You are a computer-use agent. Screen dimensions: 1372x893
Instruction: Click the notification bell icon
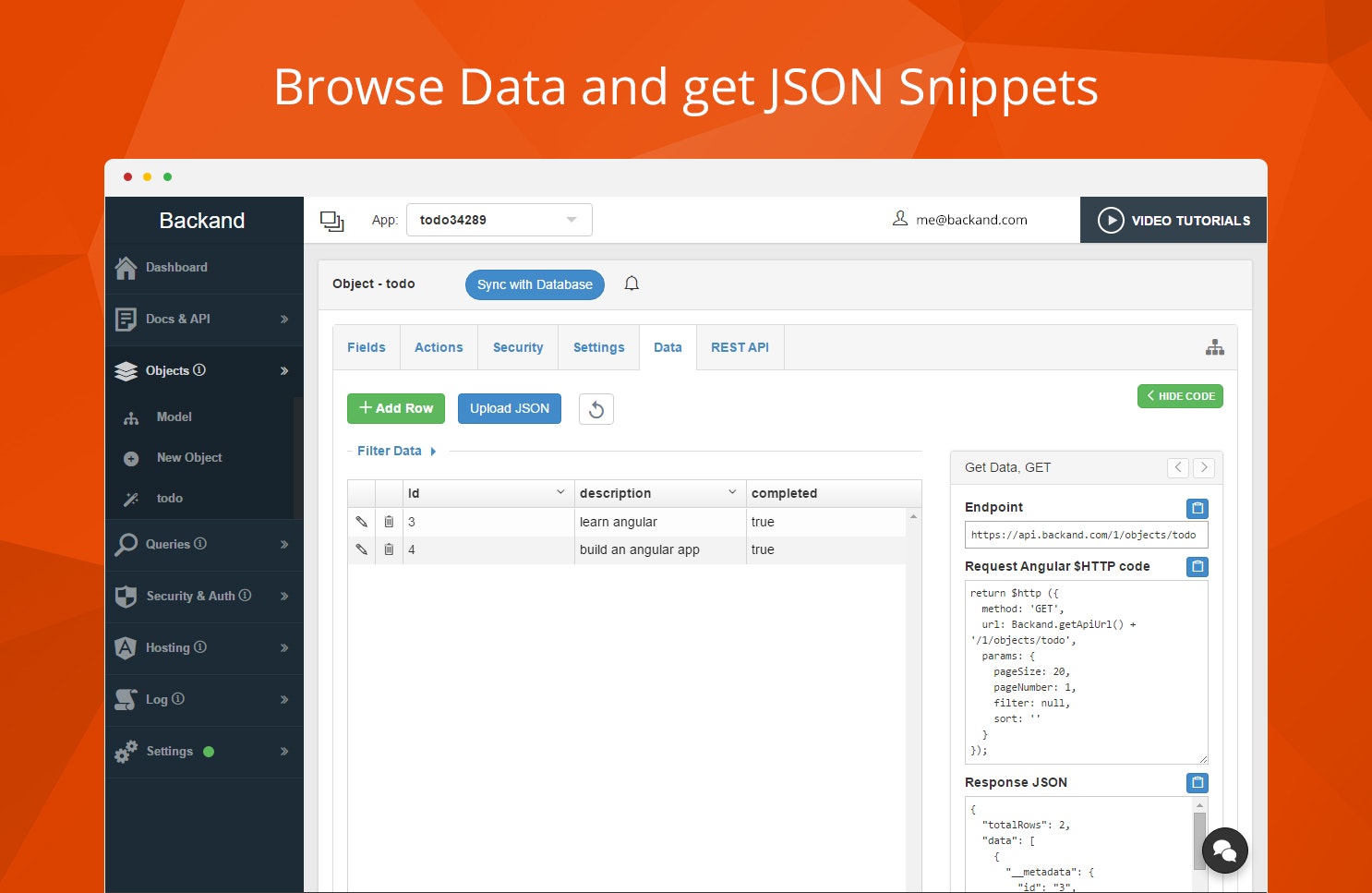tap(632, 284)
